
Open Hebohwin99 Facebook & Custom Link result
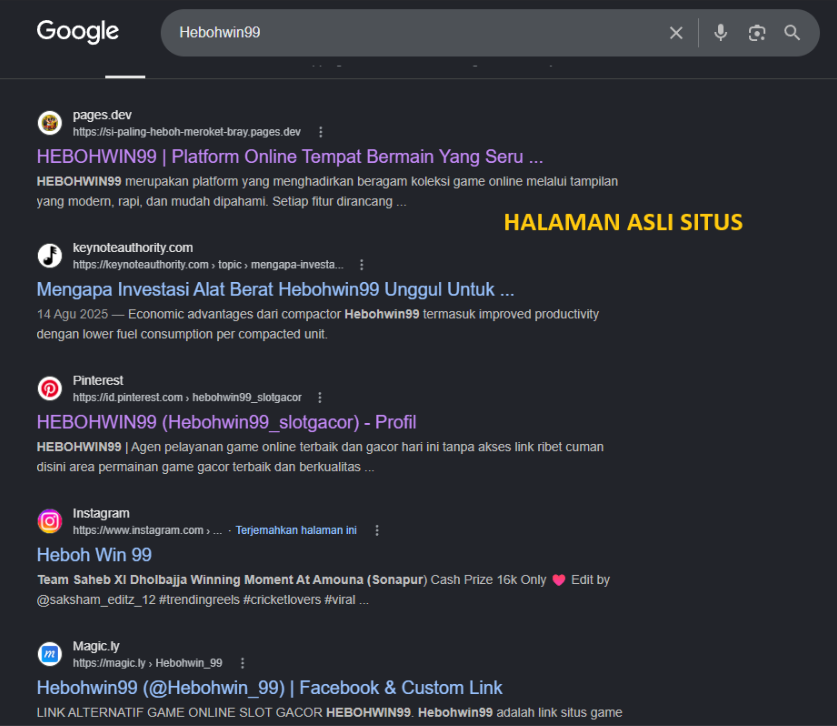point(270,688)
